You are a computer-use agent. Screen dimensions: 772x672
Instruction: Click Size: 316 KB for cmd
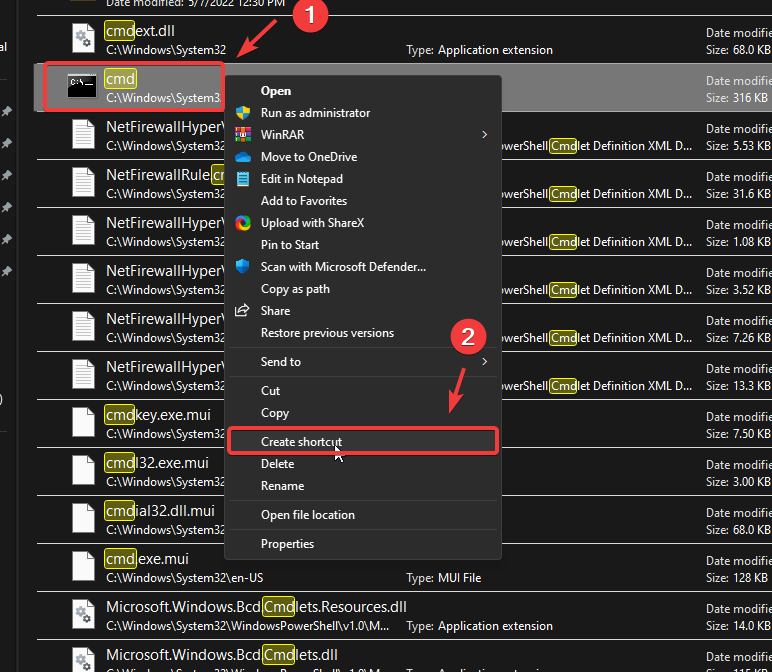737,97
